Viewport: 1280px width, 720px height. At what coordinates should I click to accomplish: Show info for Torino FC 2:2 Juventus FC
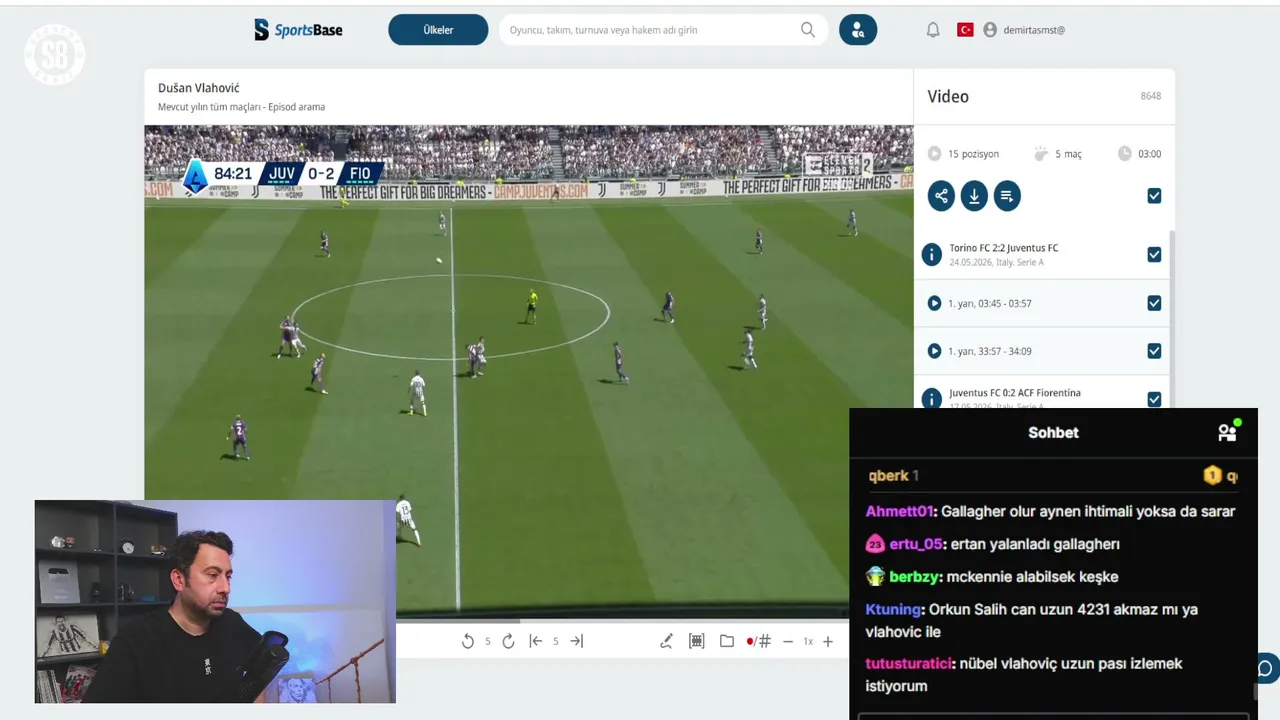932,255
